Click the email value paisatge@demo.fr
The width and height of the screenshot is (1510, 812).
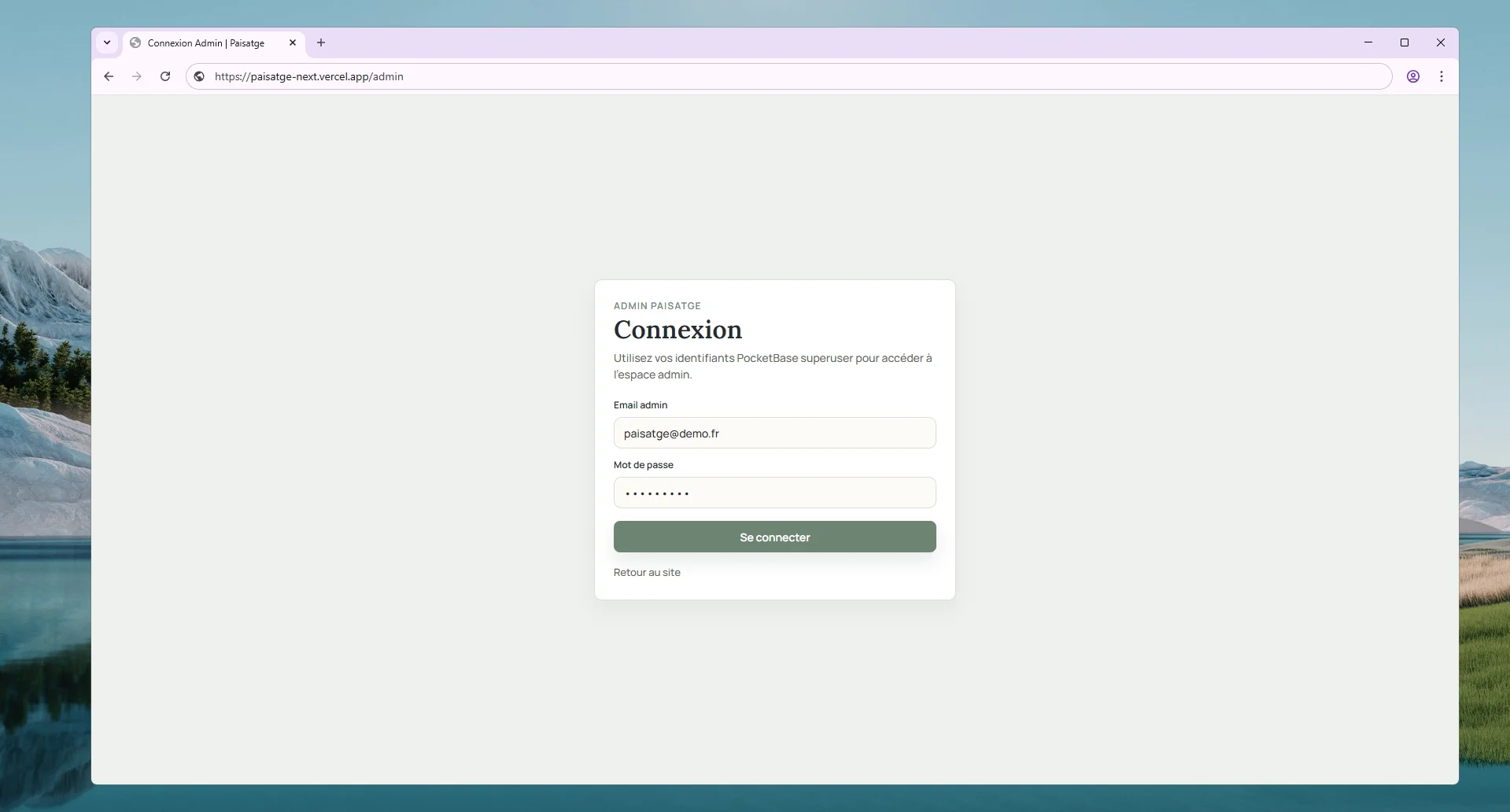pyautogui.click(x=670, y=433)
